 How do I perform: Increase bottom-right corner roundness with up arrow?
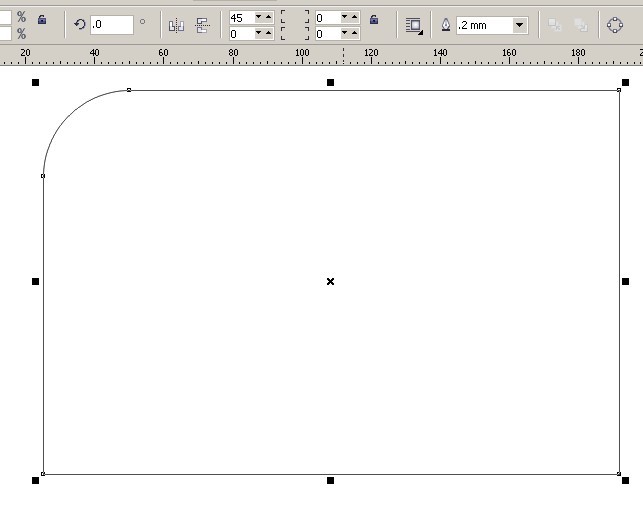tap(355, 33)
